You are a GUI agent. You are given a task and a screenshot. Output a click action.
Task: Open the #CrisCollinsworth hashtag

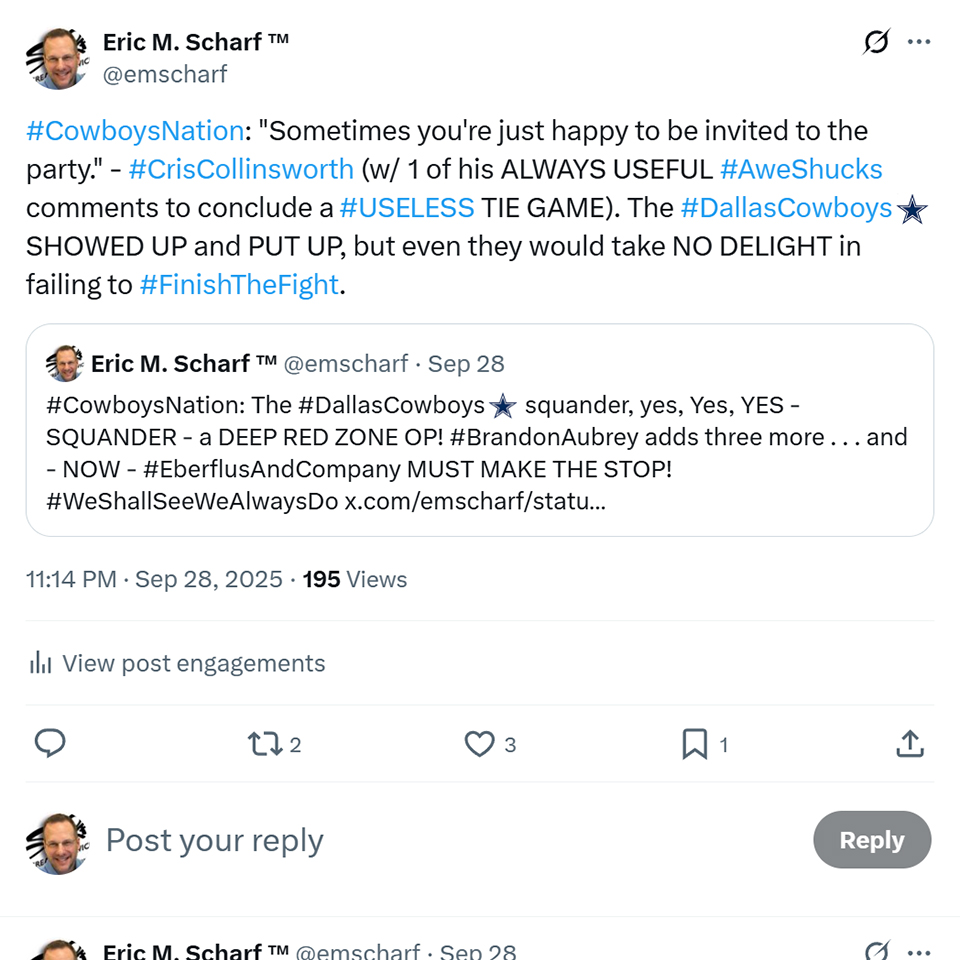coord(241,169)
